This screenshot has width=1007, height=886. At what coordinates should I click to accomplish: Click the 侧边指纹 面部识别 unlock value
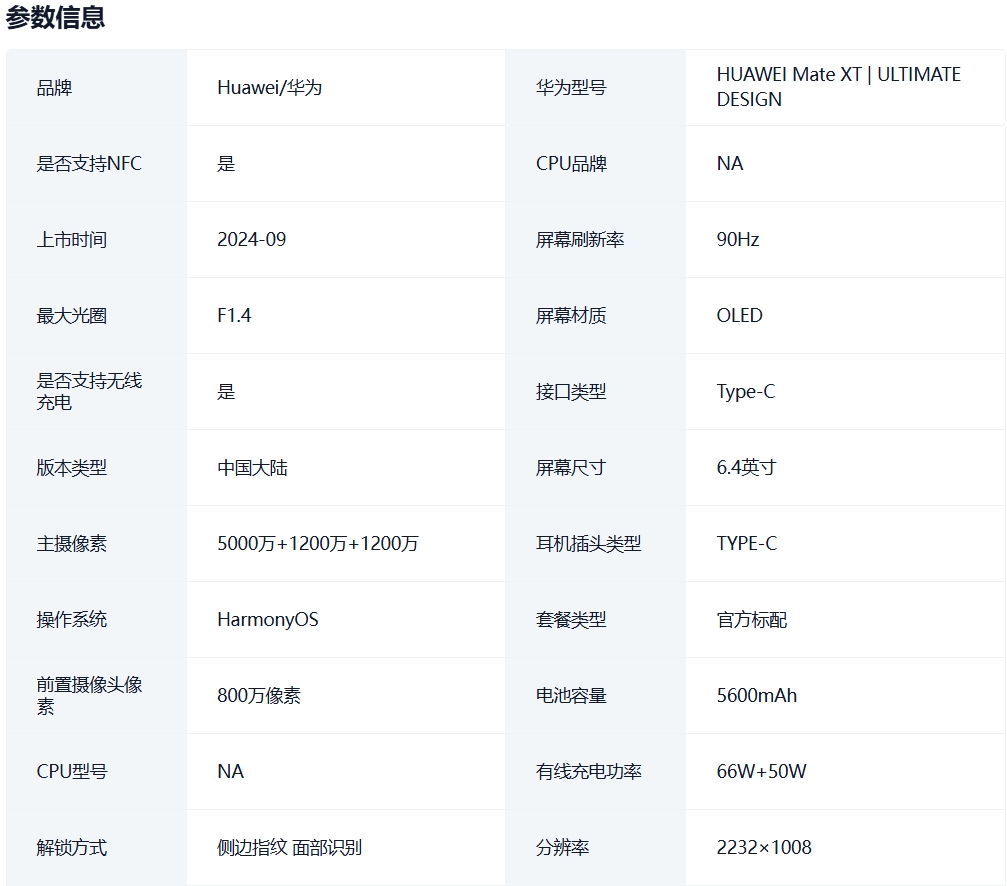[290, 847]
